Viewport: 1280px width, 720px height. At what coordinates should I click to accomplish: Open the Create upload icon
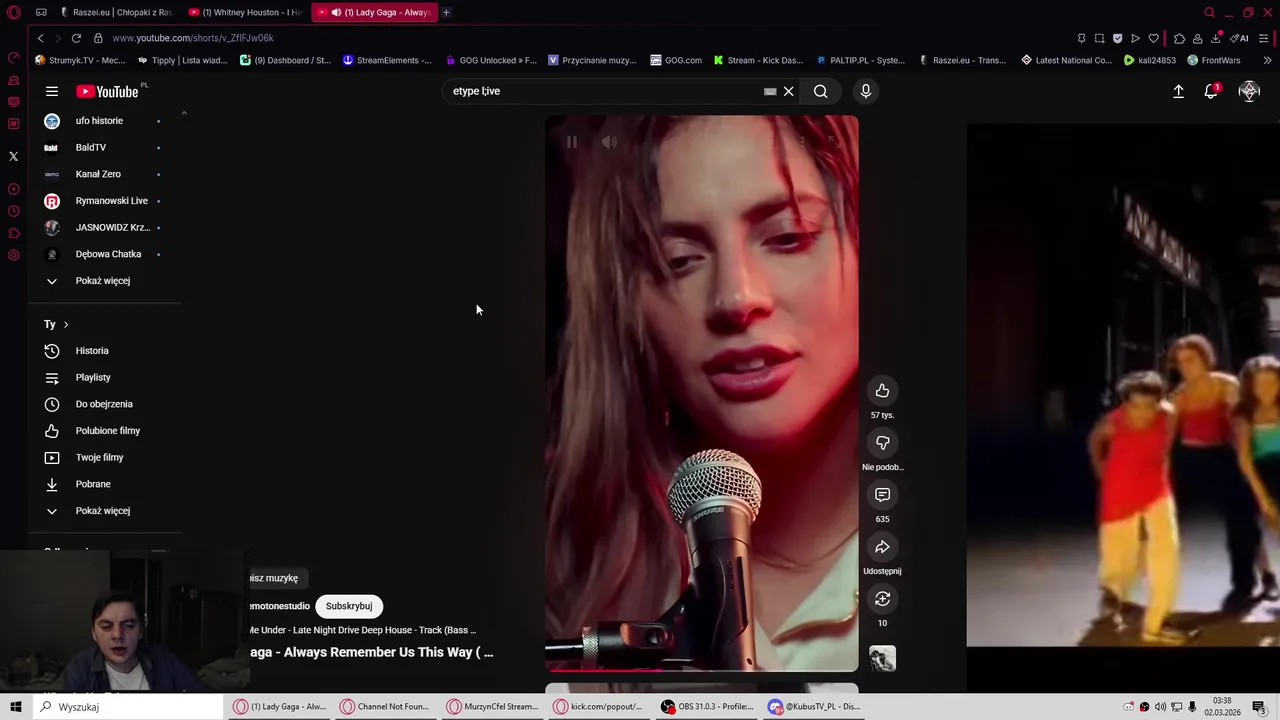point(1178,91)
